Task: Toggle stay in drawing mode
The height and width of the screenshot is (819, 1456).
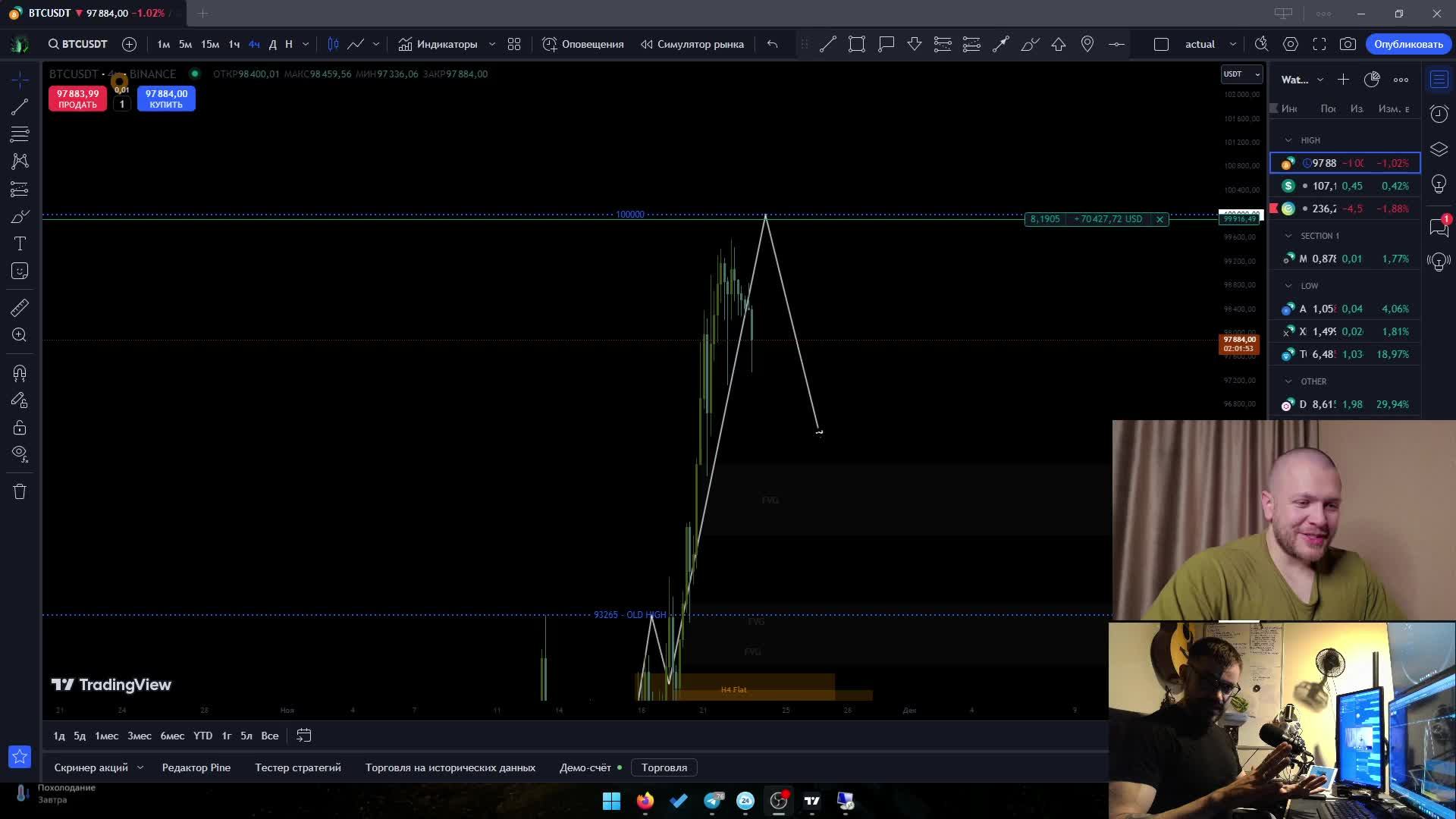Action: tap(20, 400)
